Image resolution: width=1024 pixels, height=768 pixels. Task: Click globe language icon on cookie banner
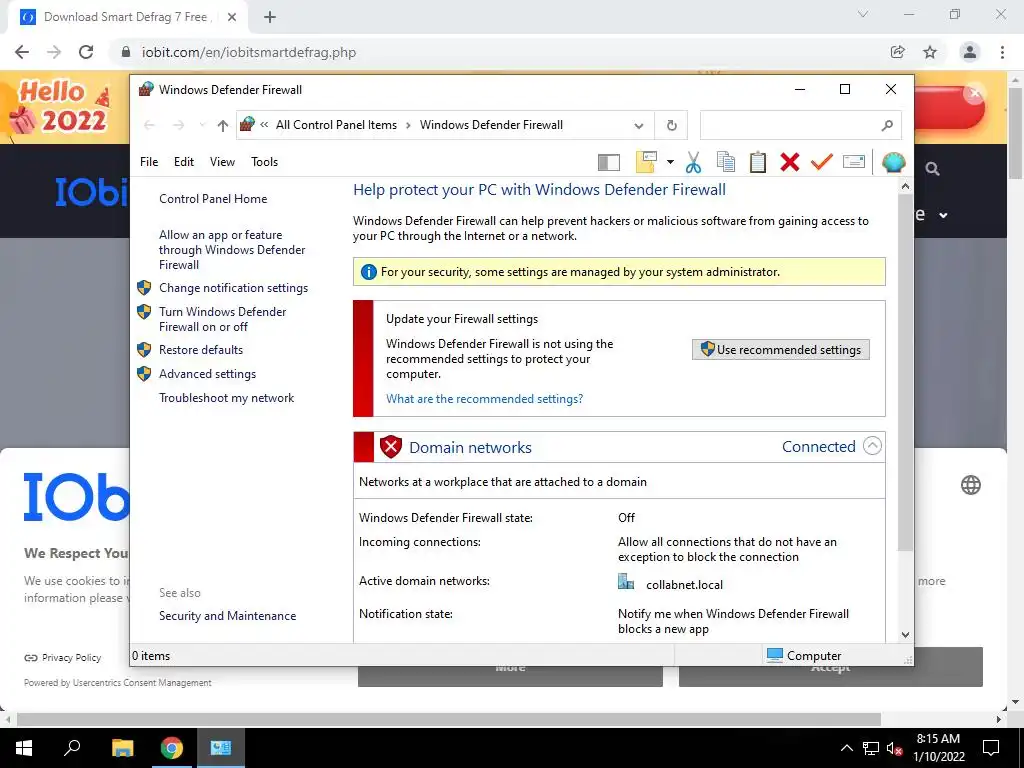pos(970,485)
